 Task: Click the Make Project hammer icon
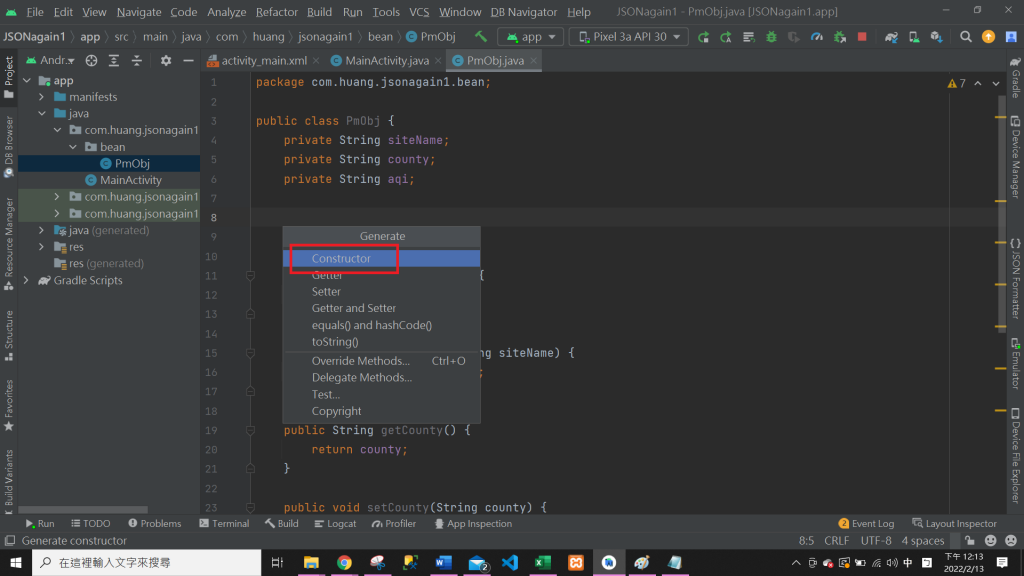click(x=481, y=37)
